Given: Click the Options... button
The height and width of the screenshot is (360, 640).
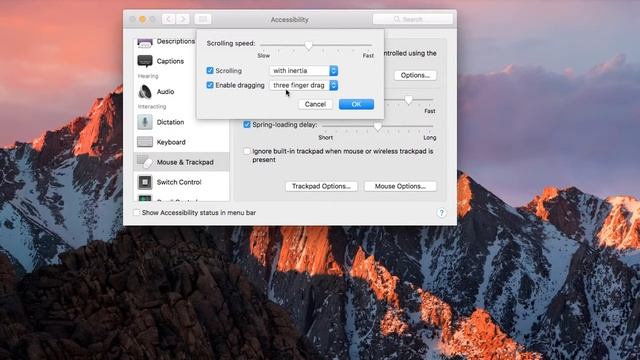Looking at the screenshot, I should (x=415, y=75).
